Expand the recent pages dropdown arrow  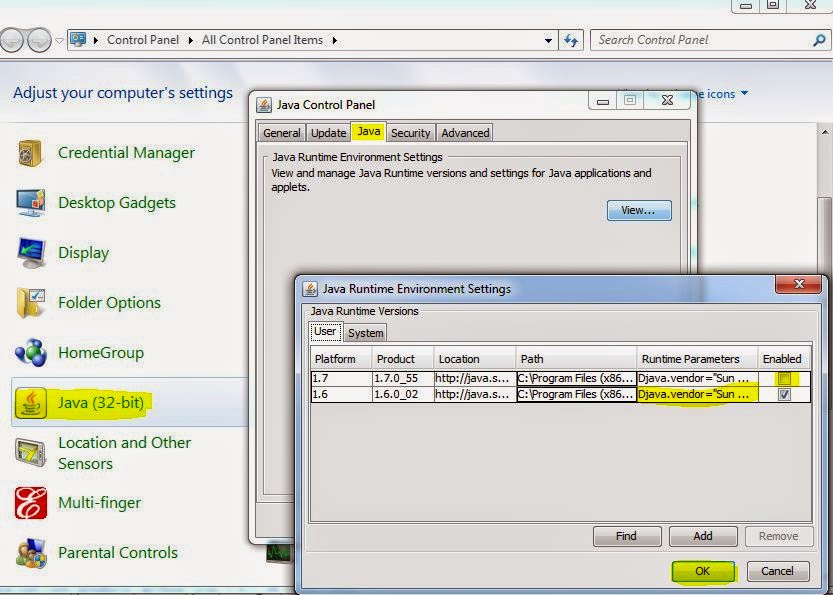(59, 40)
